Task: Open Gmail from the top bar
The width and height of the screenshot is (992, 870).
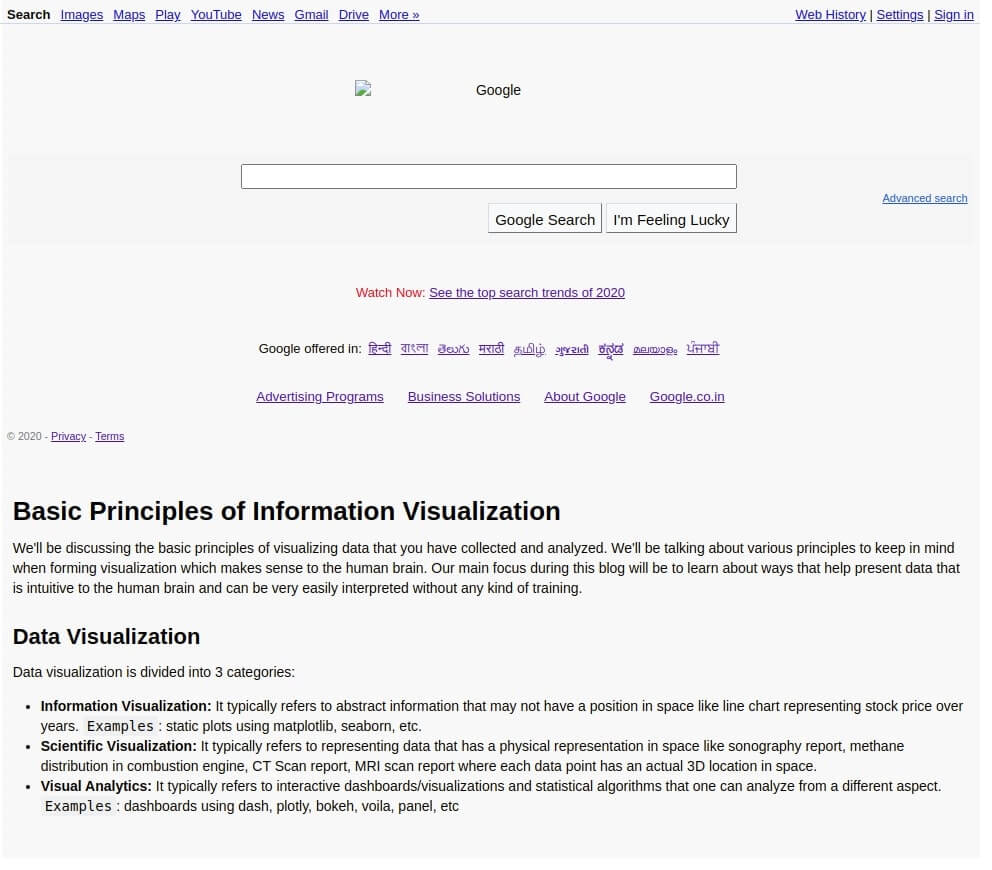Action: pyautogui.click(x=311, y=15)
